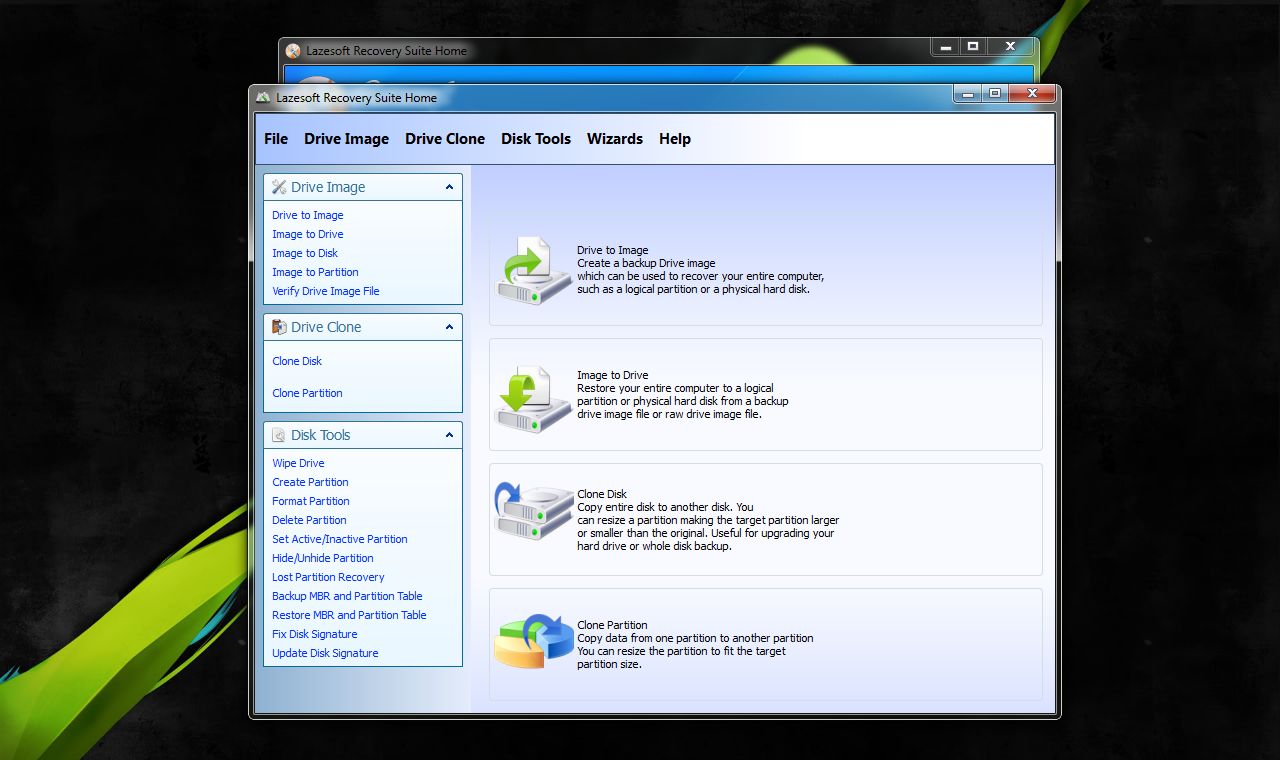Open Verify Drive Image File link
Viewport: 1280px width, 760px height.
click(x=326, y=291)
